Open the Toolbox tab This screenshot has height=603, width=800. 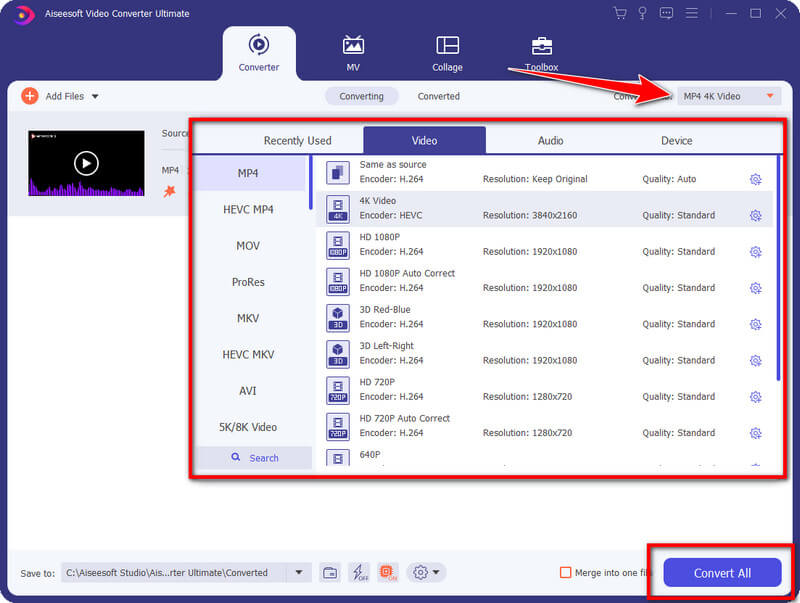541,54
